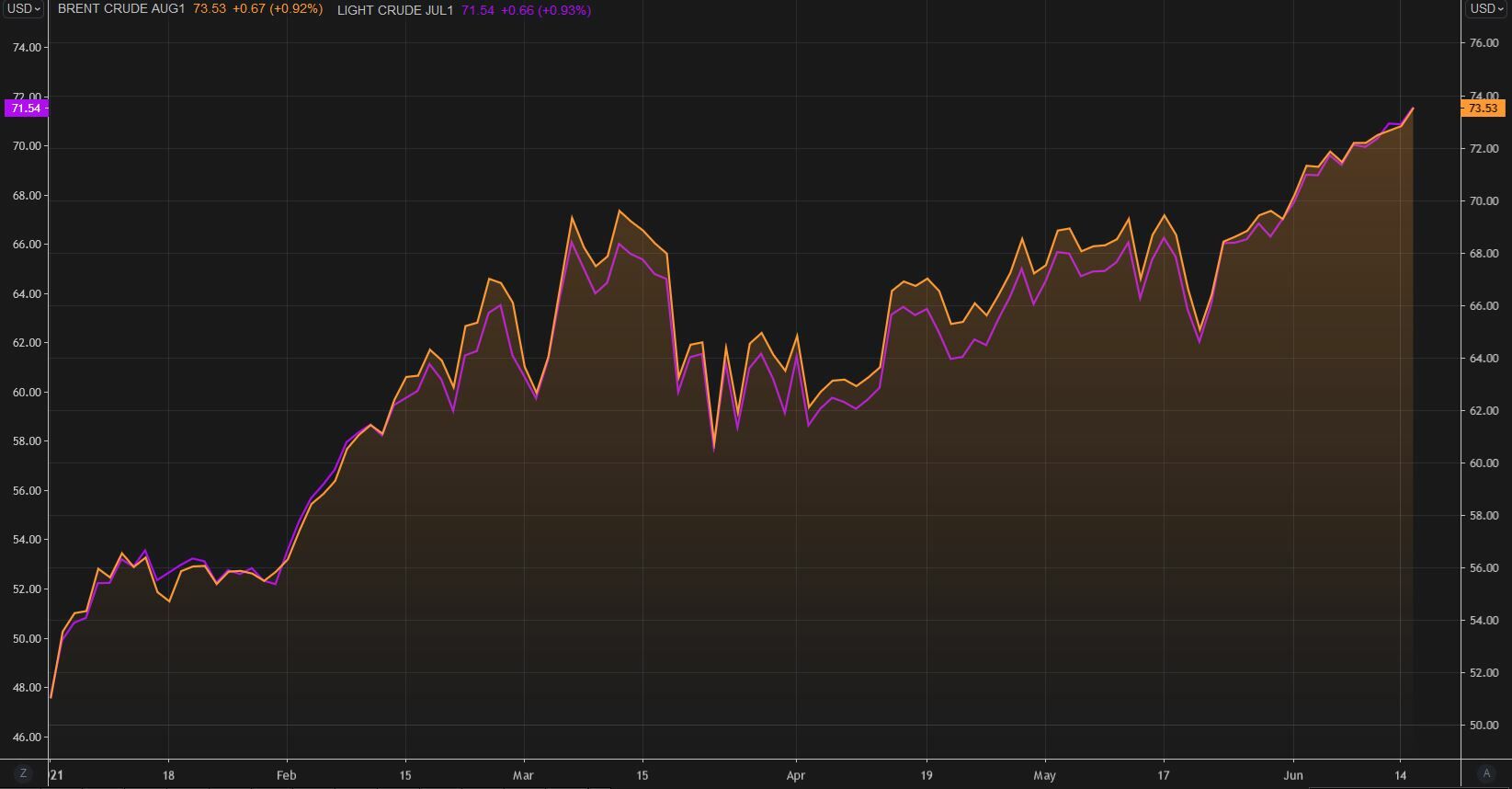Click Light Crude's legend price 71.54
The image size is (1512, 789).
pyautogui.click(x=478, y=10)
